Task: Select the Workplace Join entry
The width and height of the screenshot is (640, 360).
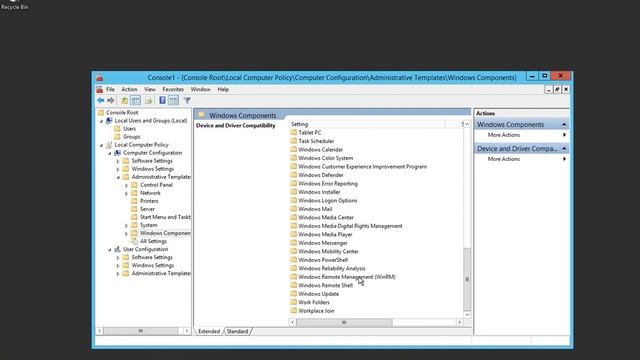Action: pos(316,311)
